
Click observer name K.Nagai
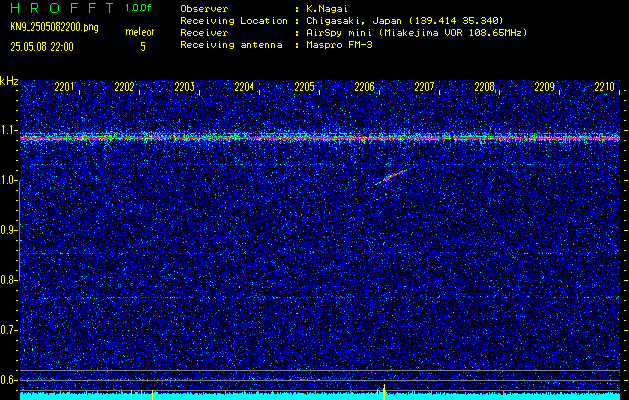coord(327,9)
